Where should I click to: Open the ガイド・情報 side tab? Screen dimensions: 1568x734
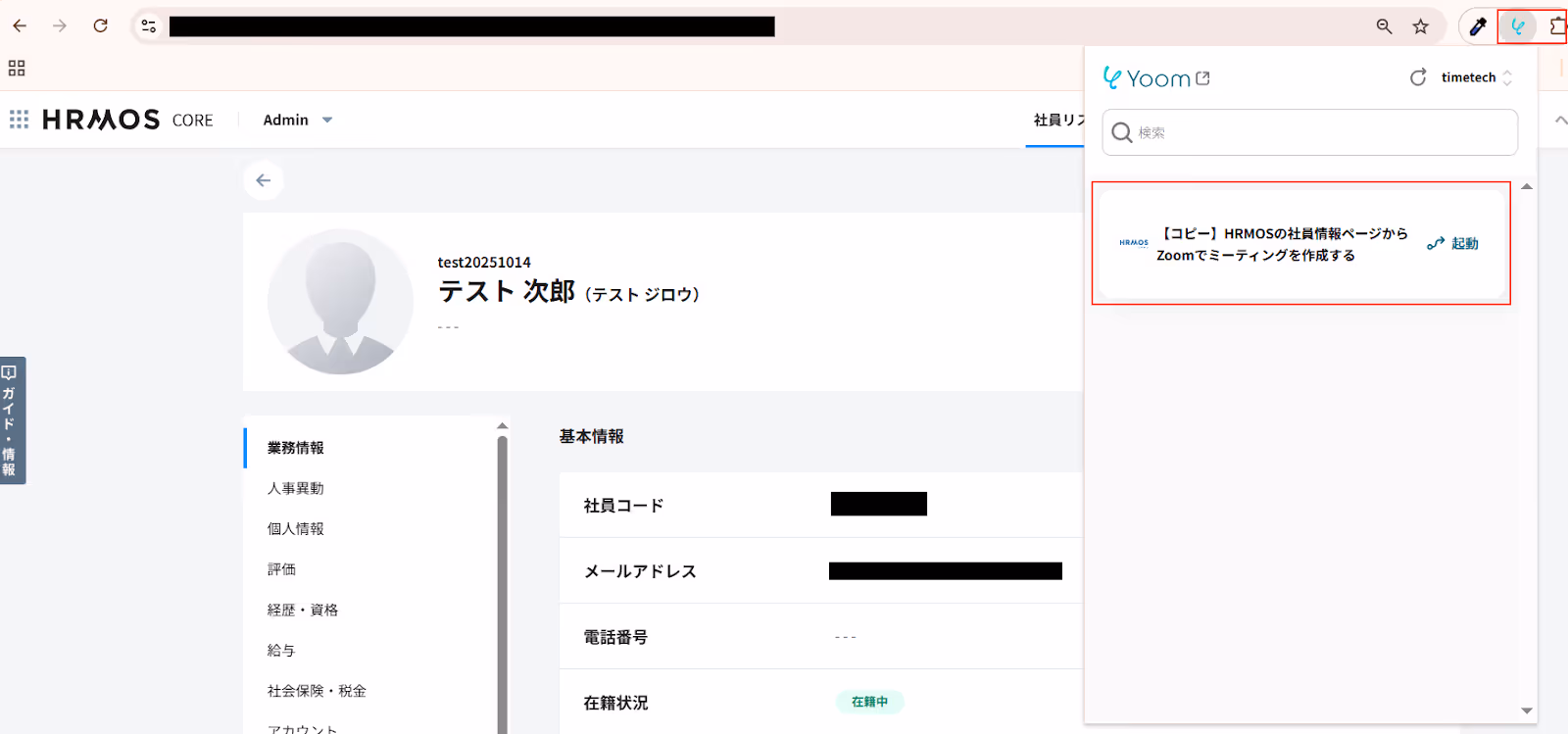coord(11,420)
